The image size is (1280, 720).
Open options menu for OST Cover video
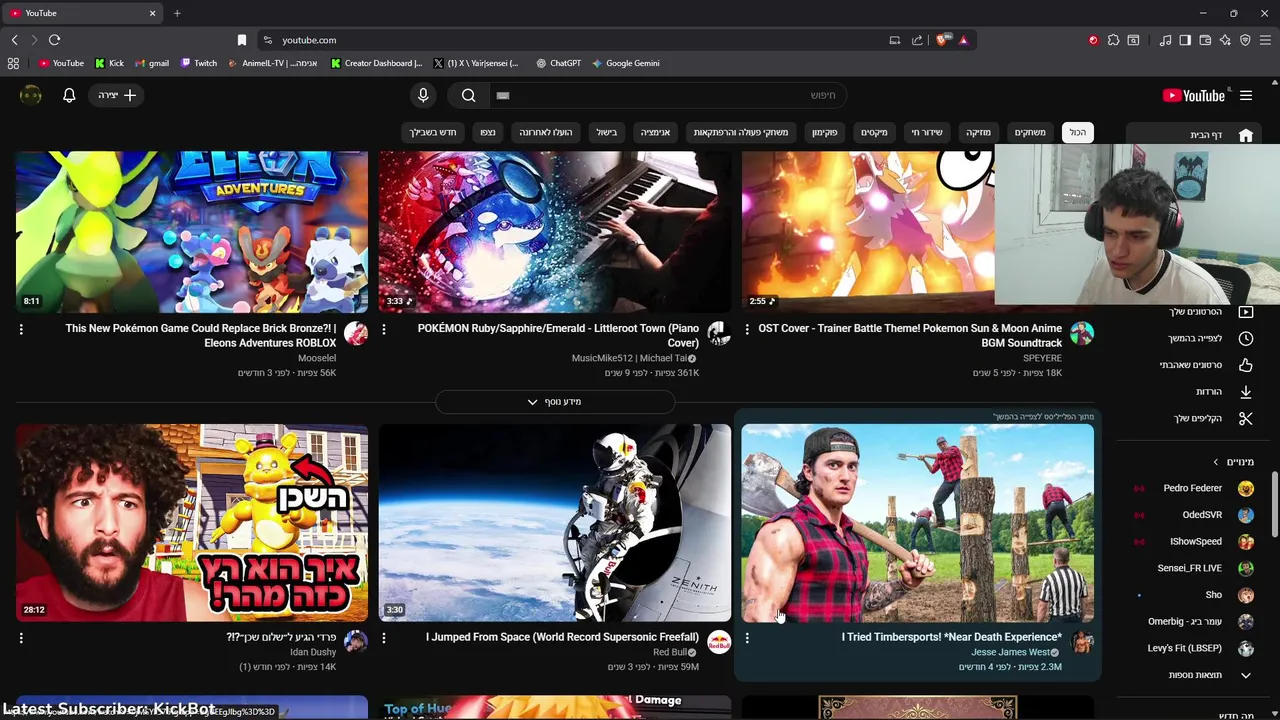coord(747,329)
